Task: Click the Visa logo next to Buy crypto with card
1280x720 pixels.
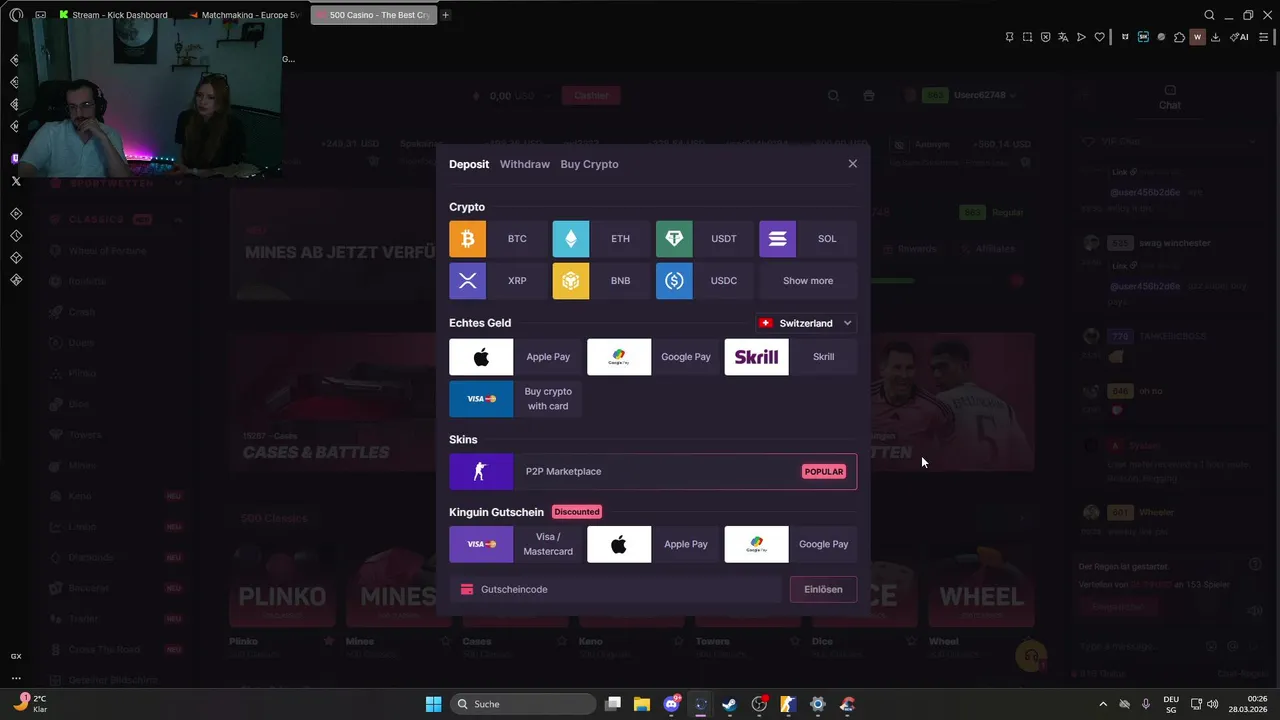Action: coord(481,399)
